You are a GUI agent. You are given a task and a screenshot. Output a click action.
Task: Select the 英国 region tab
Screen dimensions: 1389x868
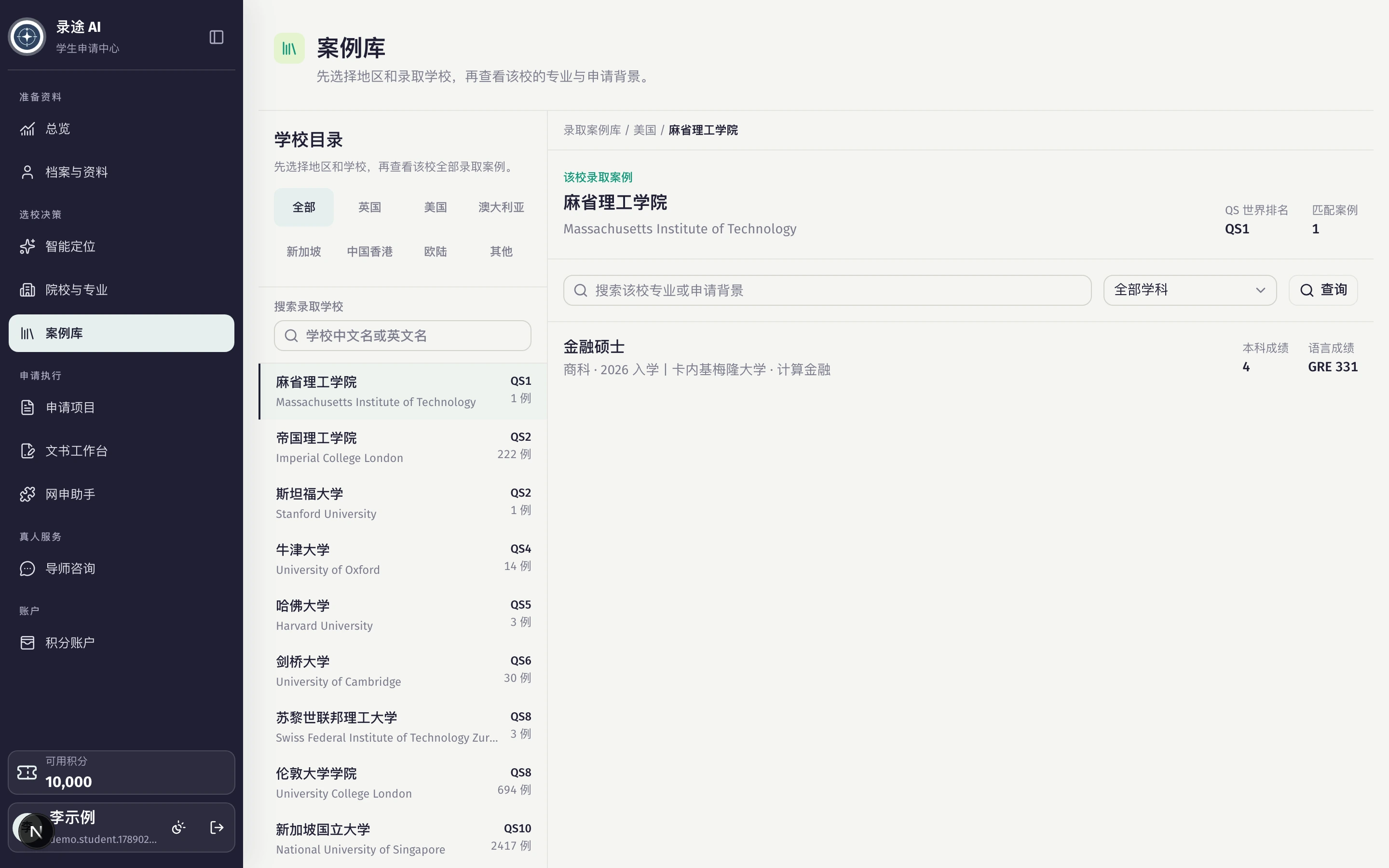point(369,207)
